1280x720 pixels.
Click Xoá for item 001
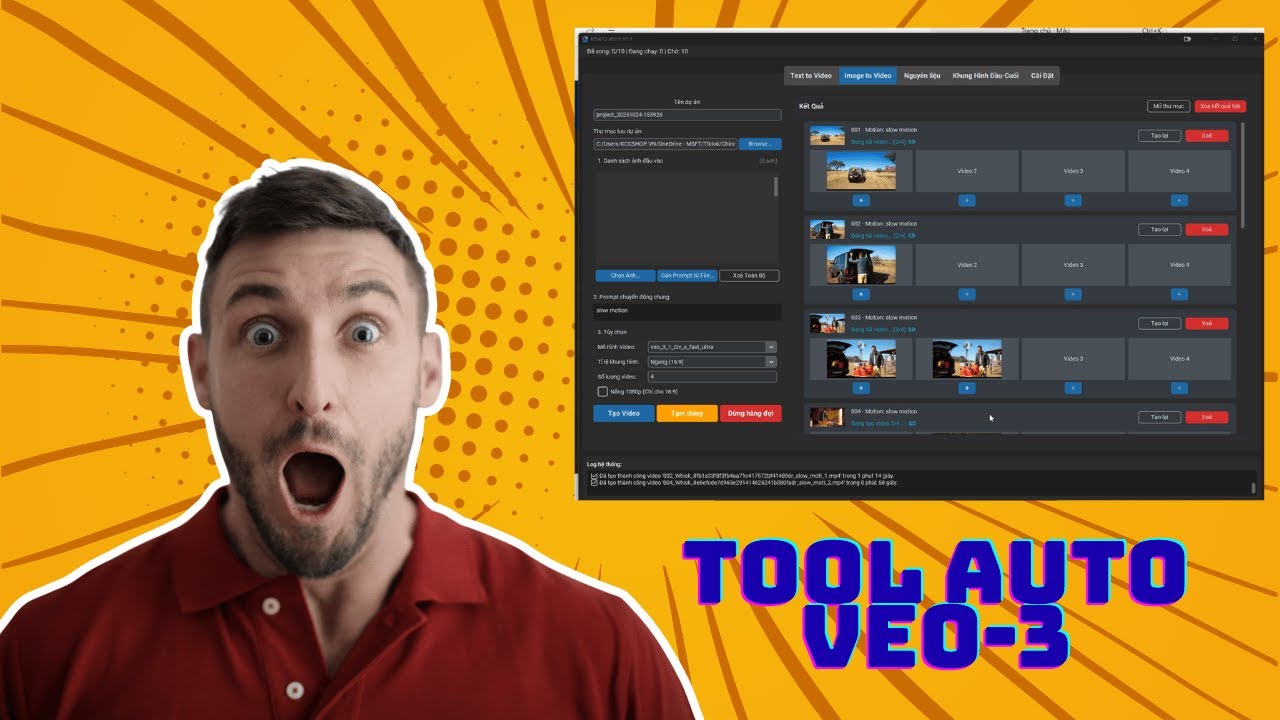pos(1207,135)
